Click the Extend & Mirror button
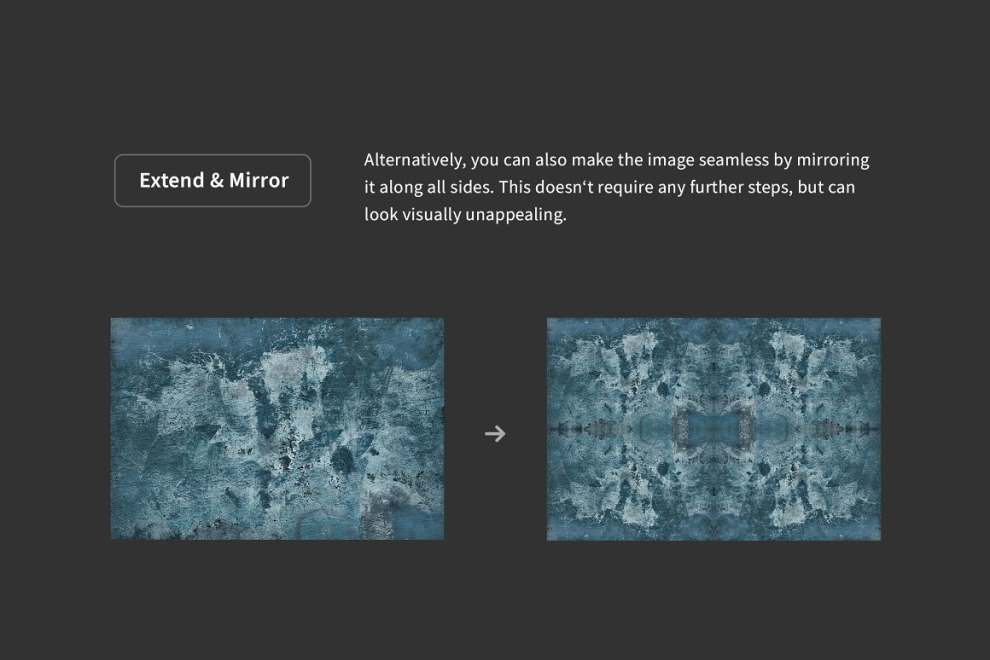The height and width of the screenshot is (660, 990). click(213, 181)
